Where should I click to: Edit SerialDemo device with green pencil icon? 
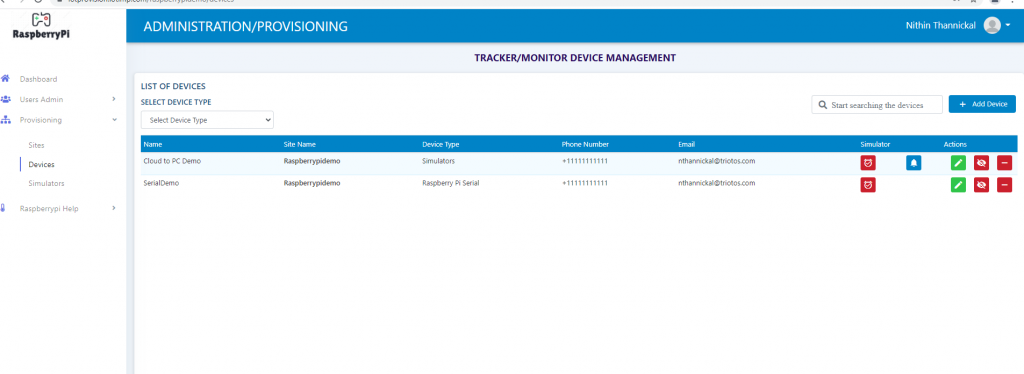(957, 185)
